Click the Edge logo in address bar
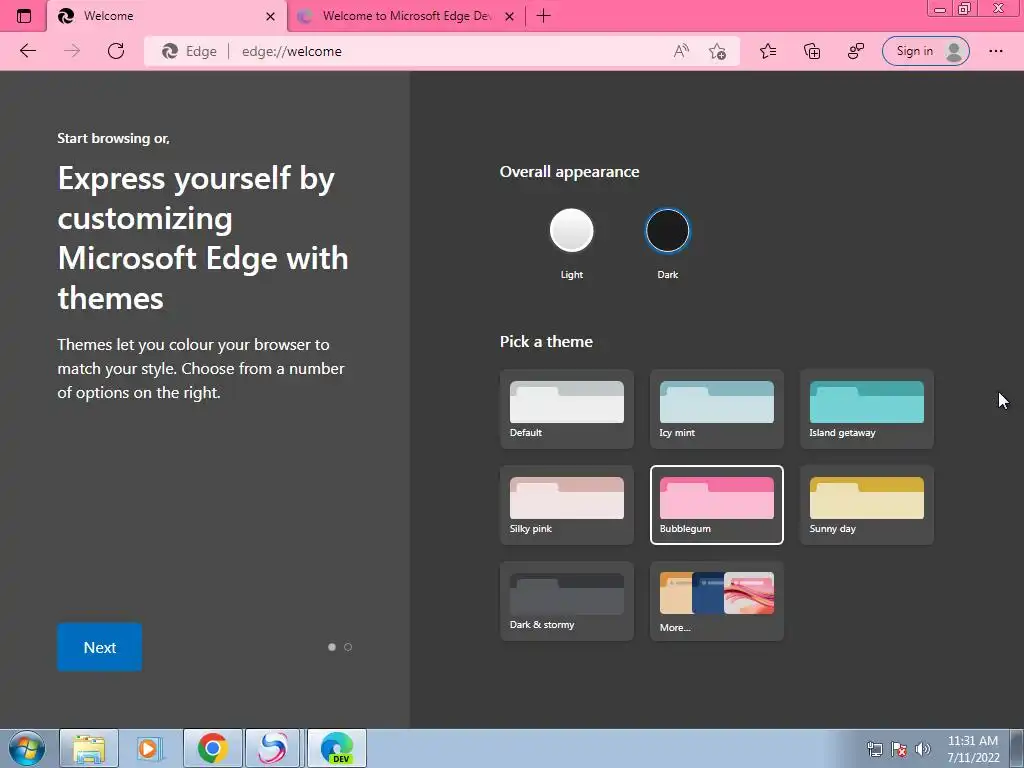The image size is (1024, 768). [170, 51]
